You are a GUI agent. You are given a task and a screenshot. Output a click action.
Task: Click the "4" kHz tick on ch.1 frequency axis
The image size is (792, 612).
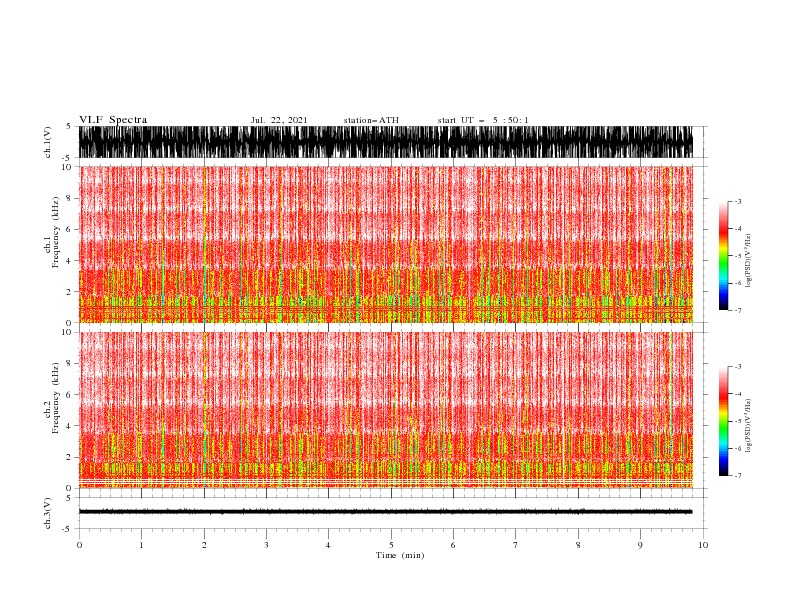(70, 261)
